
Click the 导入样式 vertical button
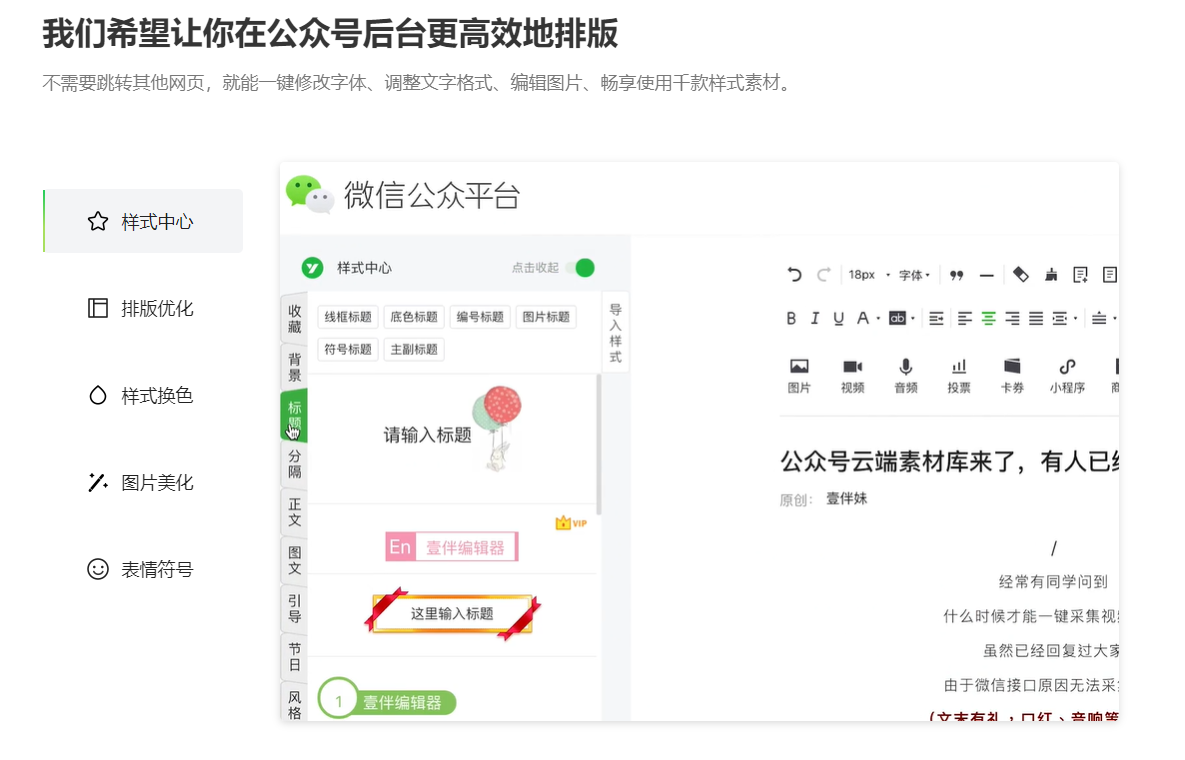tap(616, 332)
